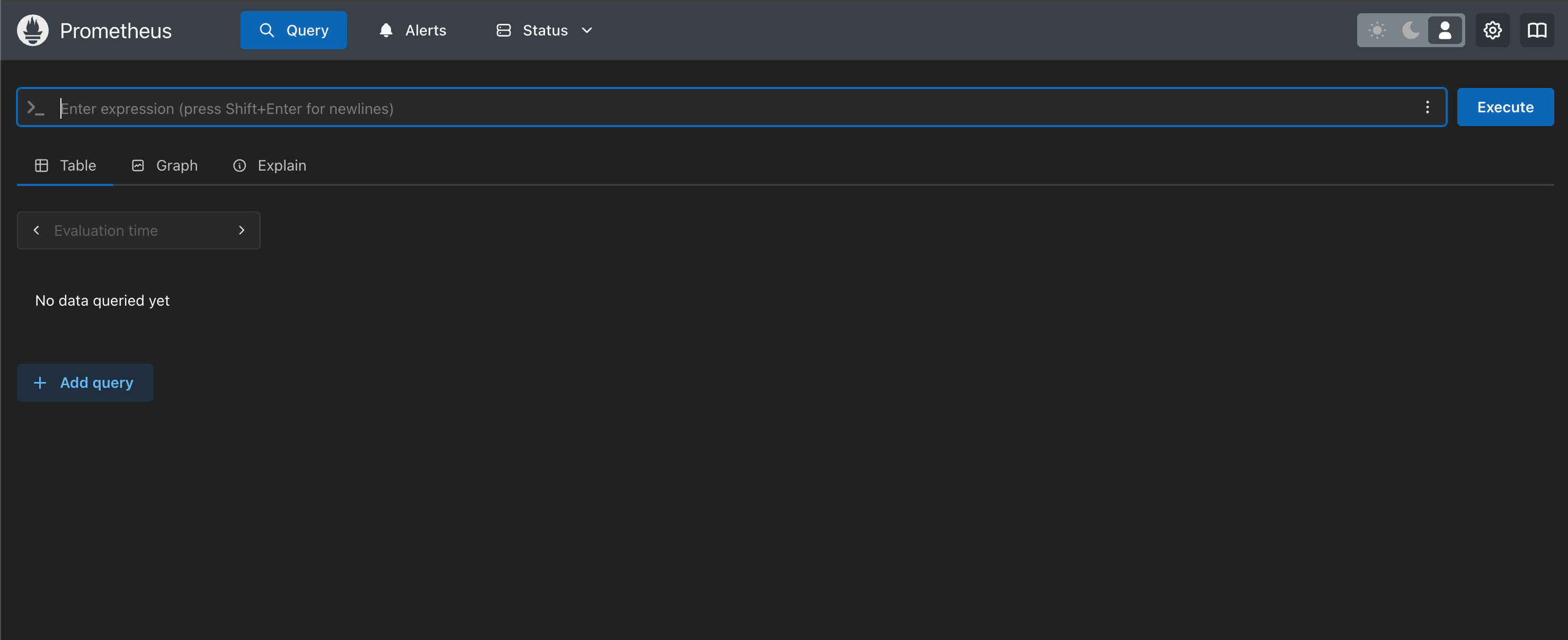Image resolution: width=1568 pixels, height=640 pixels.
Task: Switch to dark theme with moon icon
Action: pos(1410,30)
